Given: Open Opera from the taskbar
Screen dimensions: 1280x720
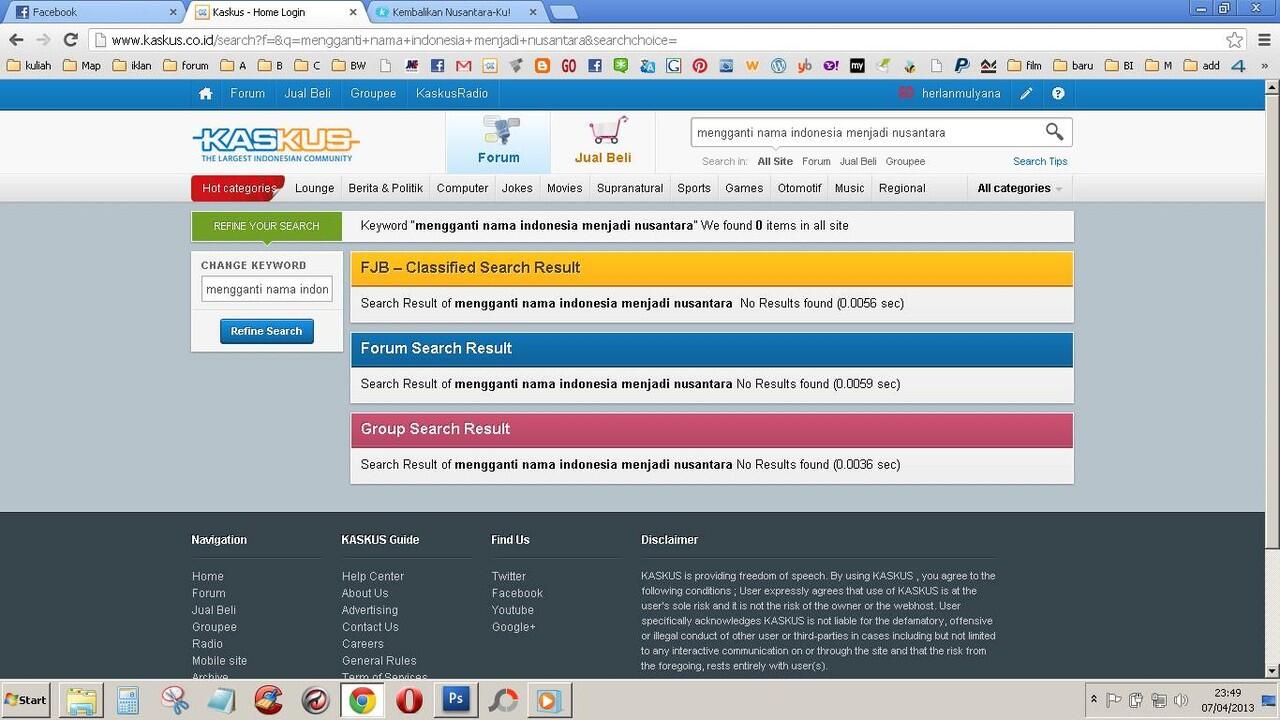Looking at the screenshot, I should pos(409,700).
